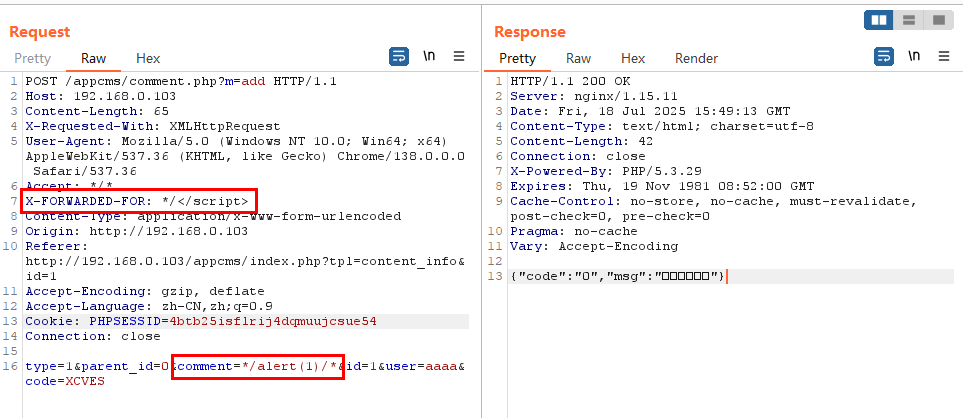Click the HTTP/1.1 200 OK status line
This screenshot has width=963, height=418.
570,81
